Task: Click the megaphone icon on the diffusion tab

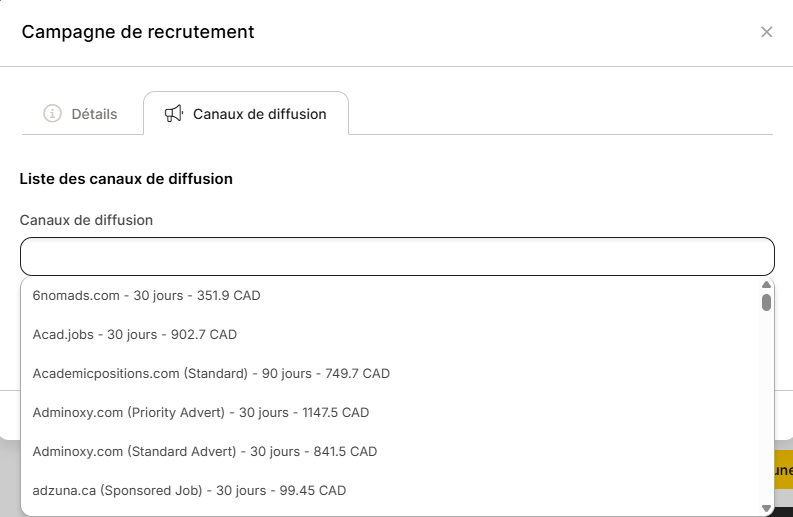Action: 173,114
